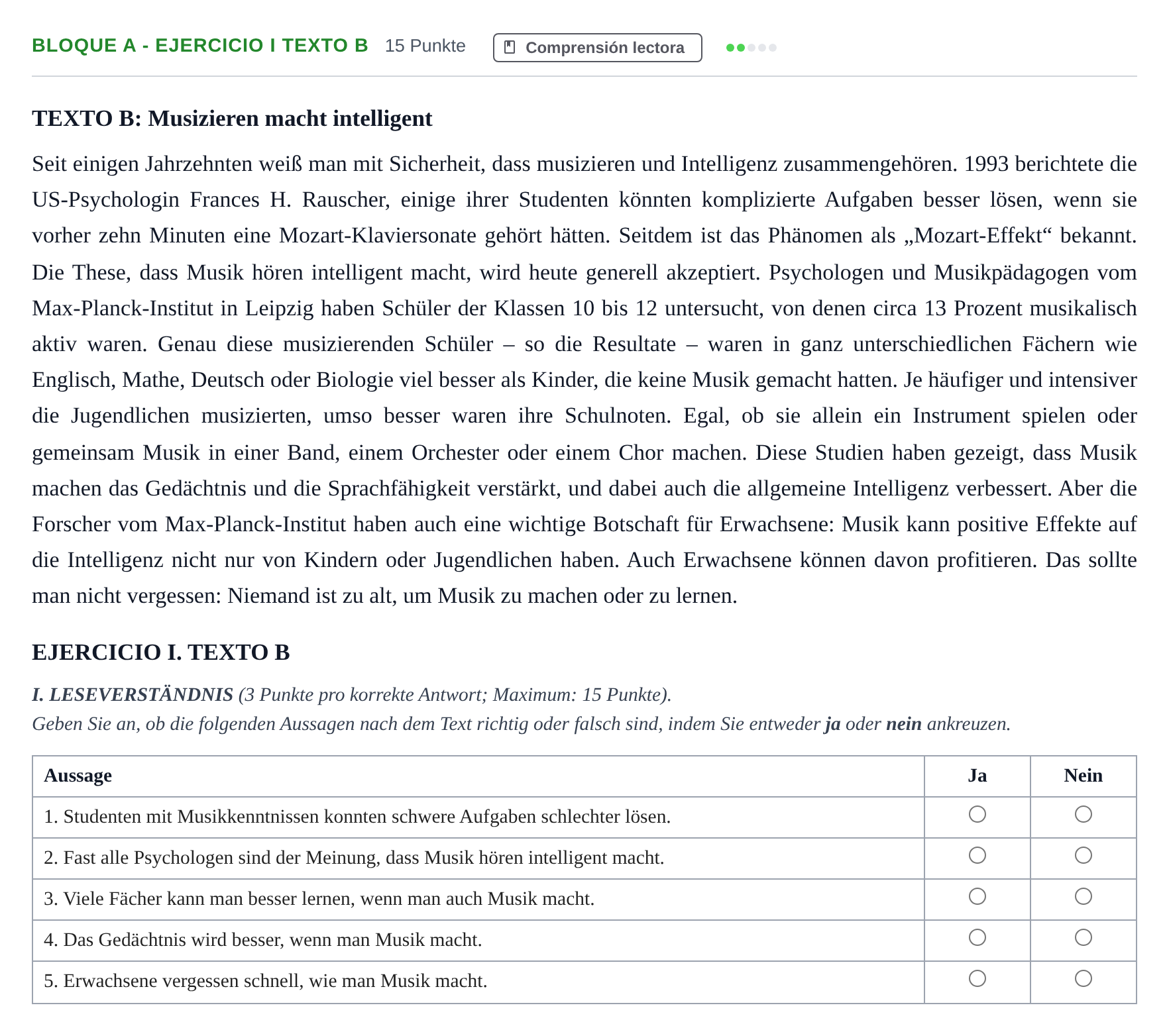1169x1036 pixels.
Task: Click the I. LESEVERSTÄNDNIS instruction label
Action: (x=133, y=695)
